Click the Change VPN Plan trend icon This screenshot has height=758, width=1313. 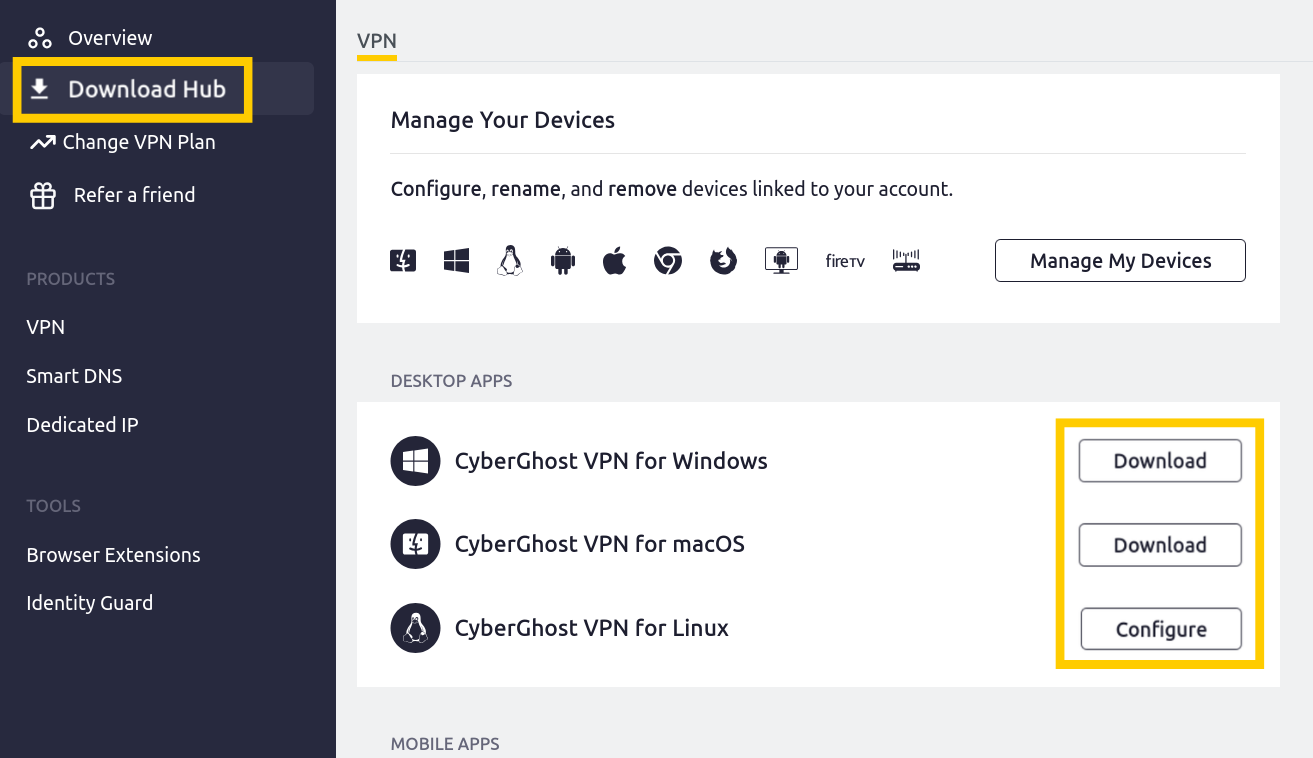[x=42, y=143]
